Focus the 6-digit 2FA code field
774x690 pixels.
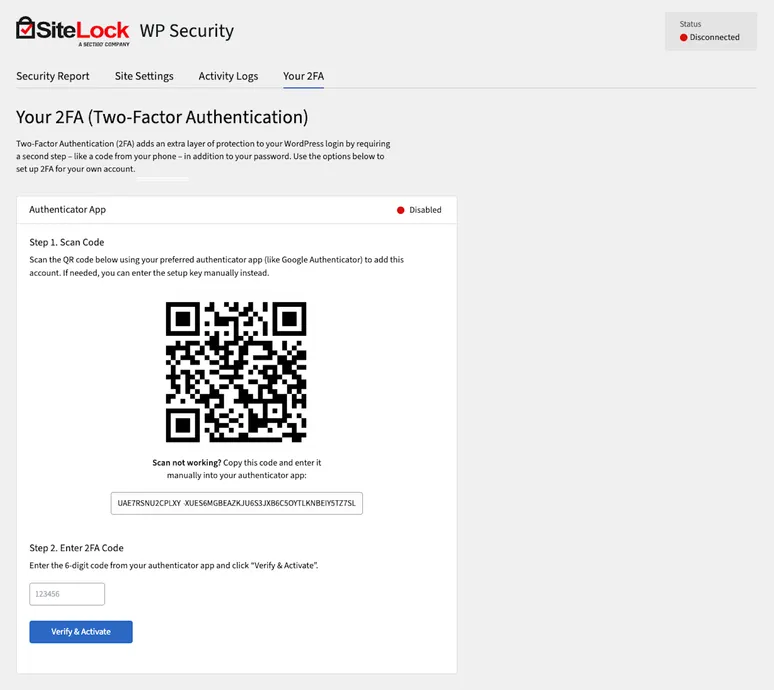[x=67, y=594]
